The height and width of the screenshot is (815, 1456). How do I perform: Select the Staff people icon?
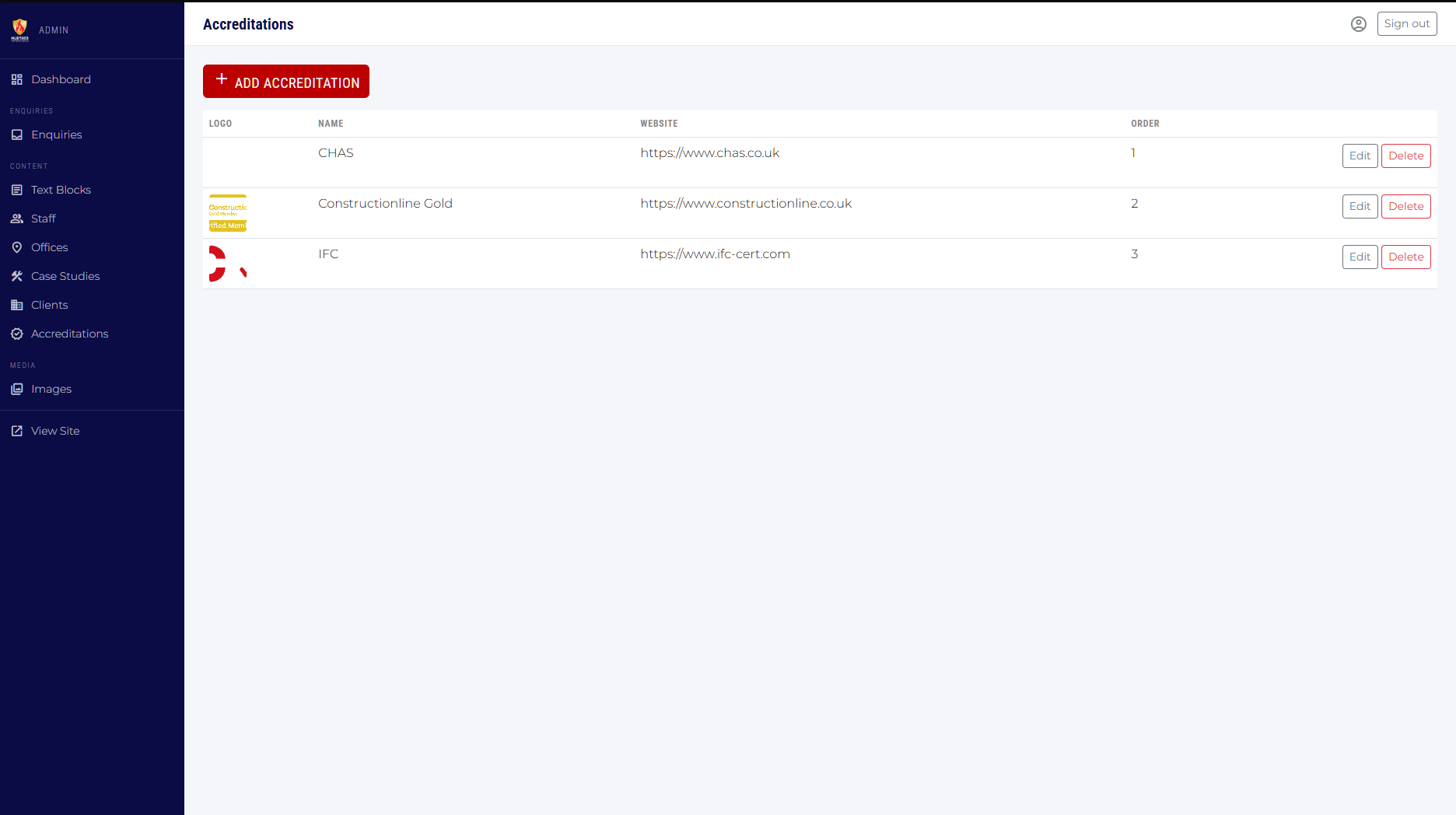tap(16, 218)
